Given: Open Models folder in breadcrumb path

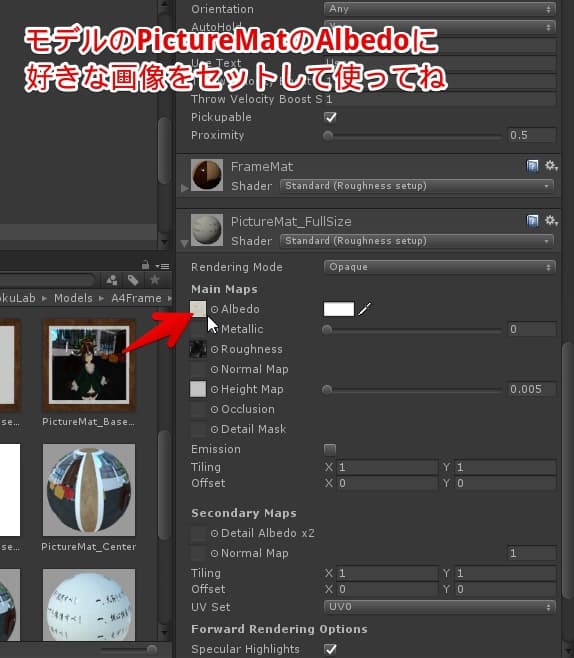Looking at the screenshot, I should (73, 298).
